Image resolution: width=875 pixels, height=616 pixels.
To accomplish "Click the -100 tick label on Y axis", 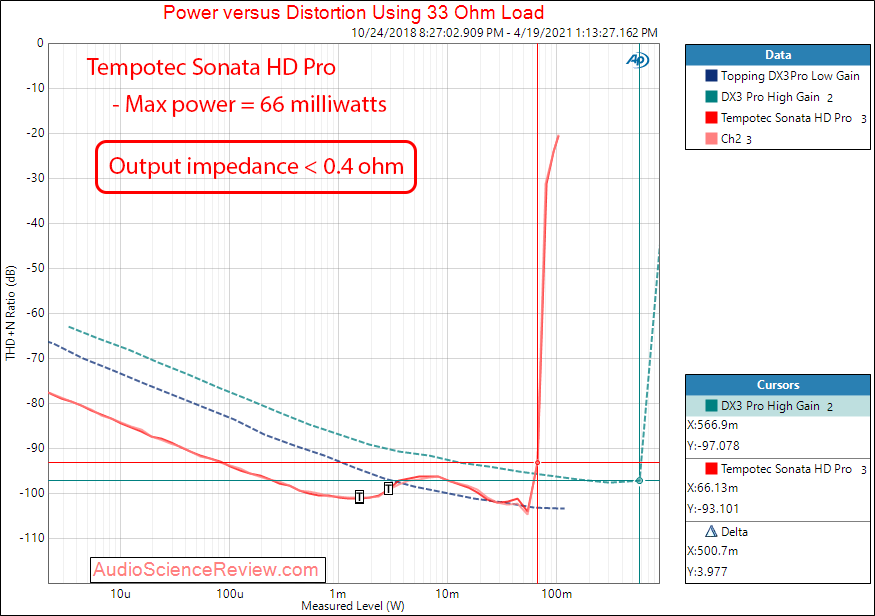I will point(31,493).
